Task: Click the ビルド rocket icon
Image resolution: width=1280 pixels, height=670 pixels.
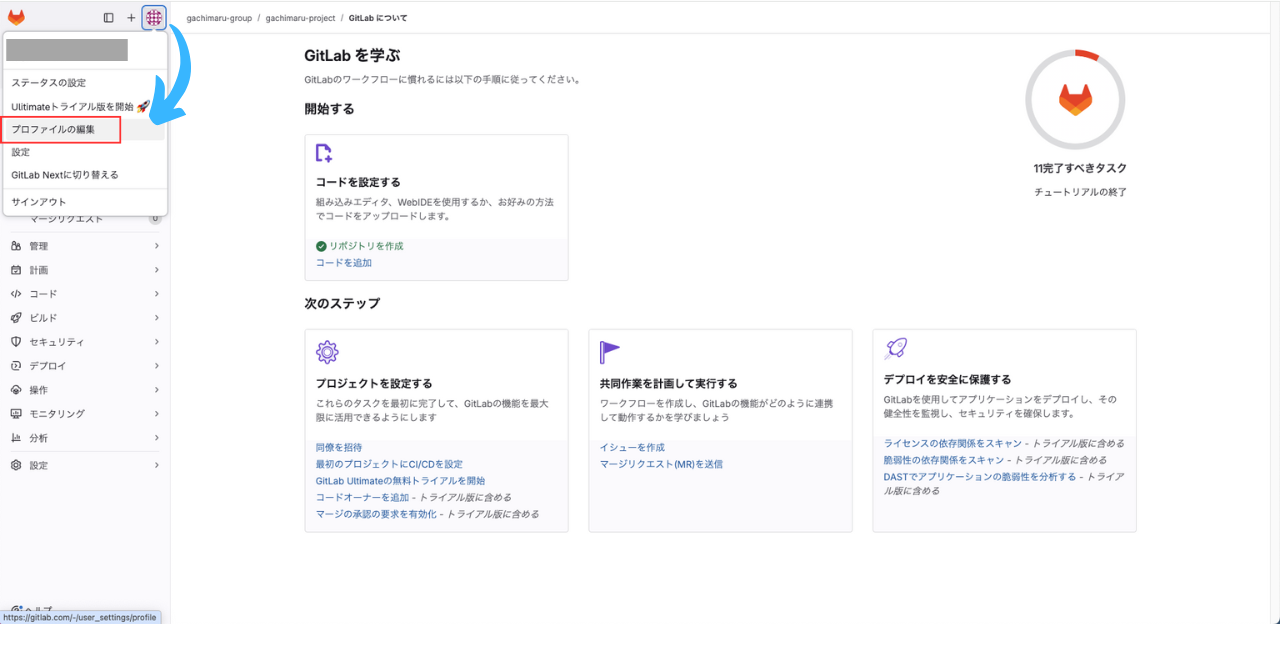Action: [16, 318]
